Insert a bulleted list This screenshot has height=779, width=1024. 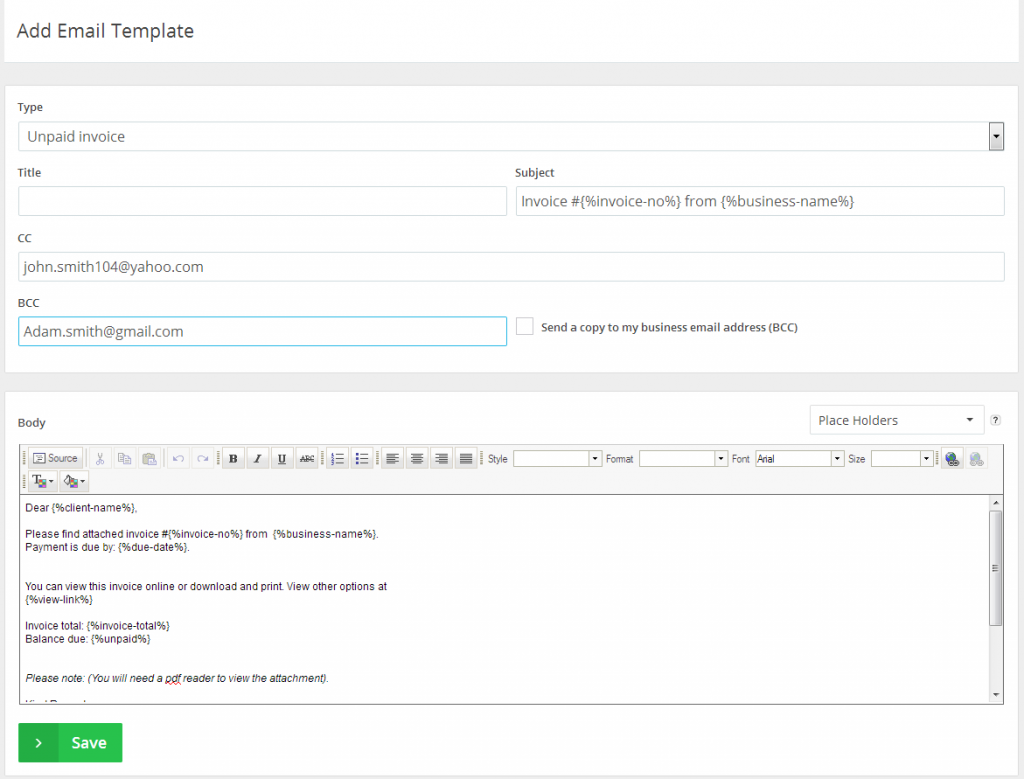[x=361, y=458]
